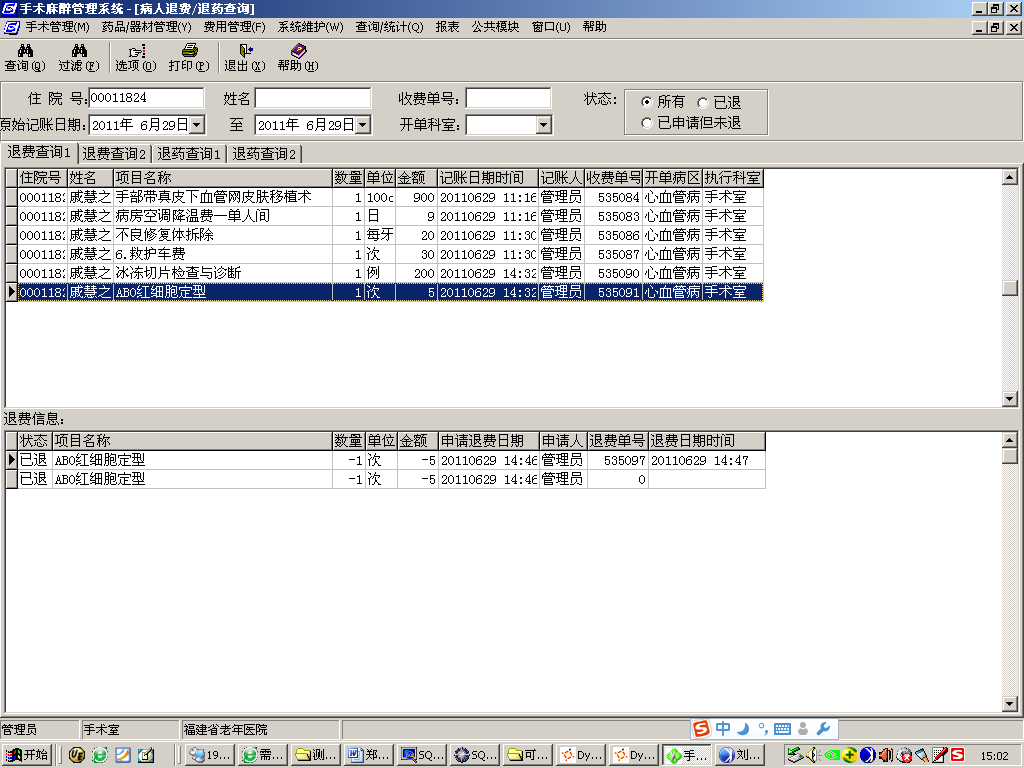
Task: Open the 费用管理(F) menu
Action: tap(234, 27)
